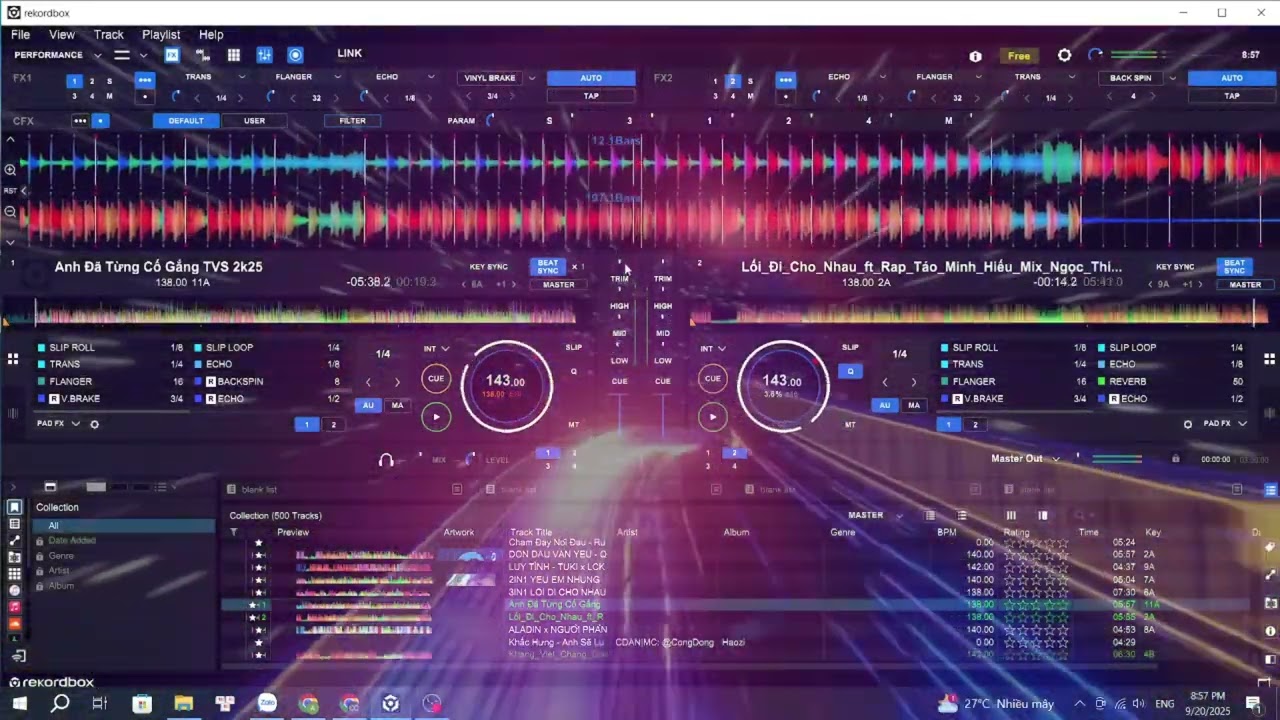1280x720 pixels.
Task: Open the Master Out dropdown
Action: pyautogui.click(x=1025, y=459)
